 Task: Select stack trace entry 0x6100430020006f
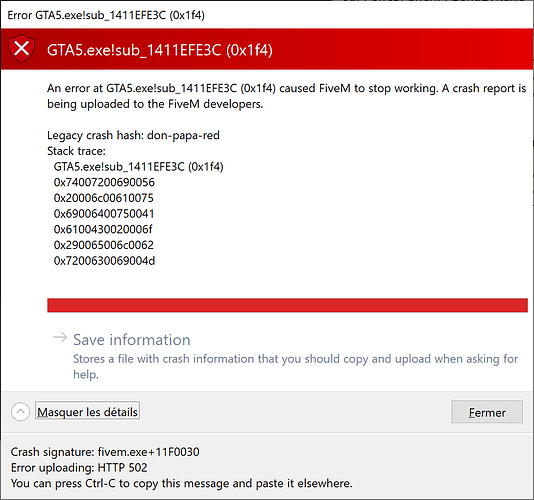tap(103, 229)
